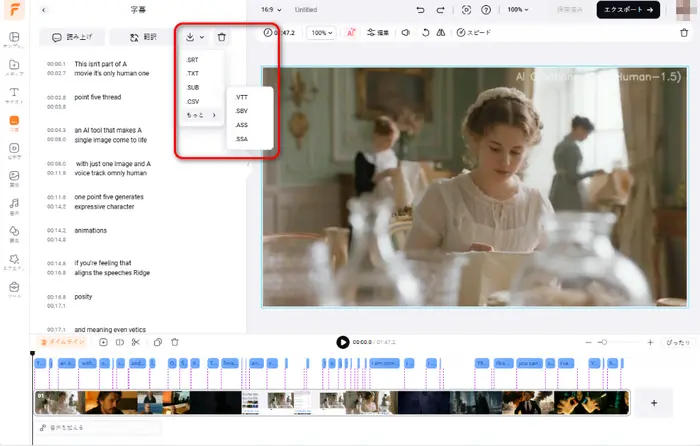This screenshot has height=446, width=700.
Task: Delete subtitles with the trash icon
Action: click(x=222, y=37)
